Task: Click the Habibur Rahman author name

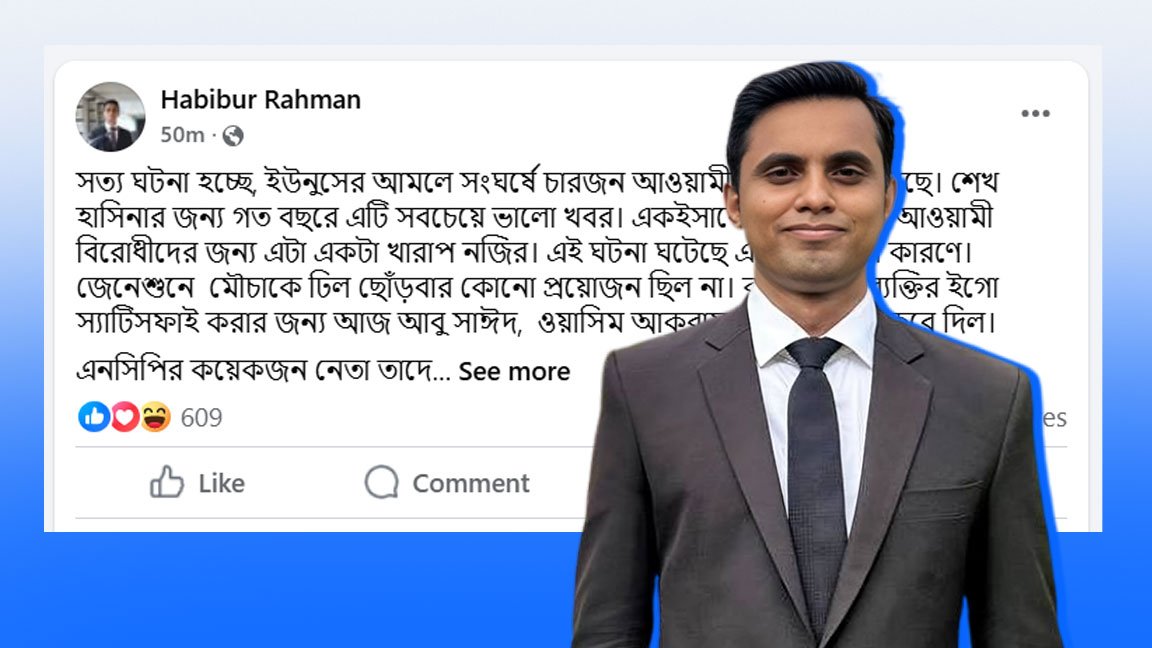Action: point(261,99)
